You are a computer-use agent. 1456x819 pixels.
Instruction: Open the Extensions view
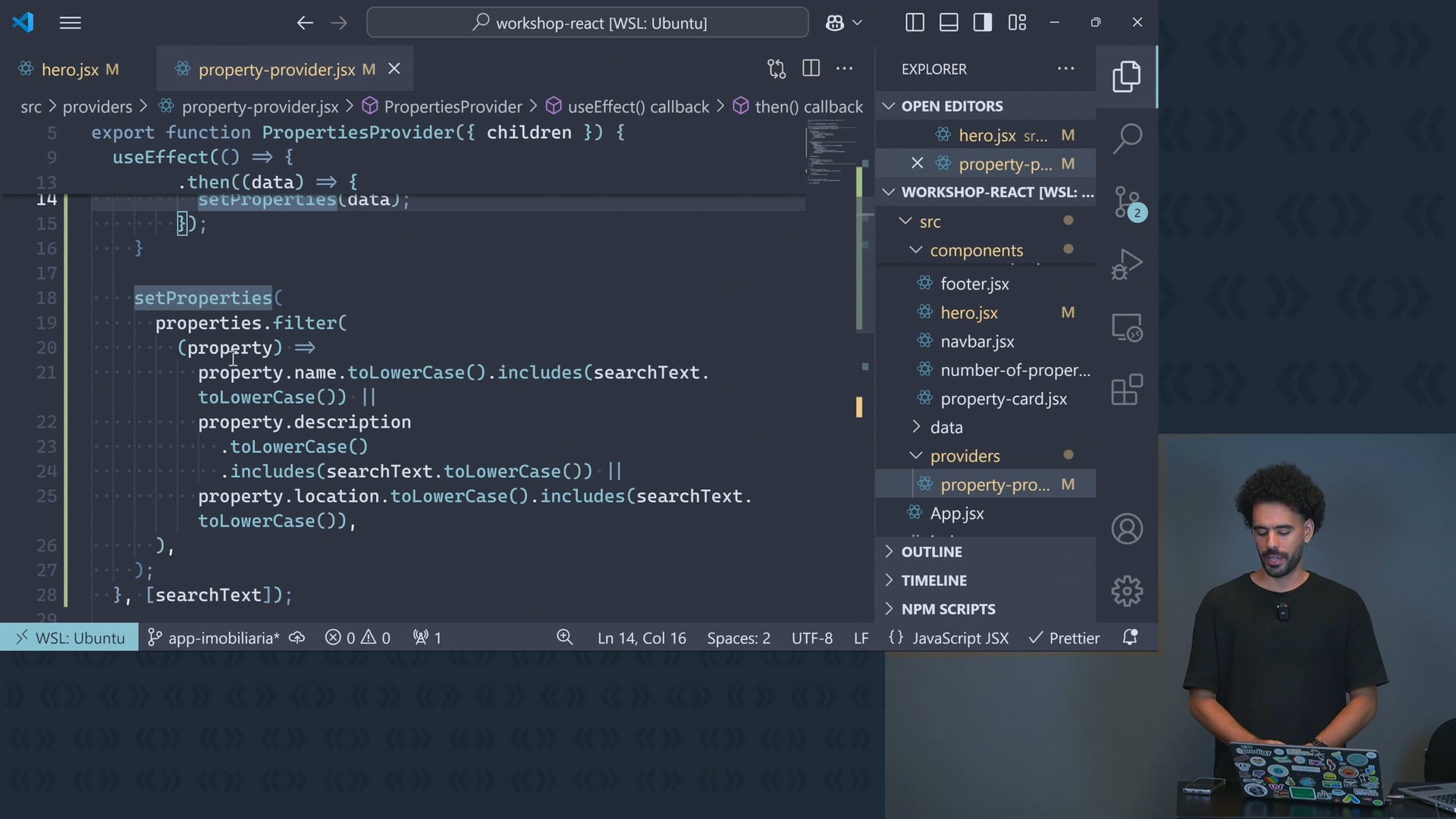click(x=1127, y=391)
